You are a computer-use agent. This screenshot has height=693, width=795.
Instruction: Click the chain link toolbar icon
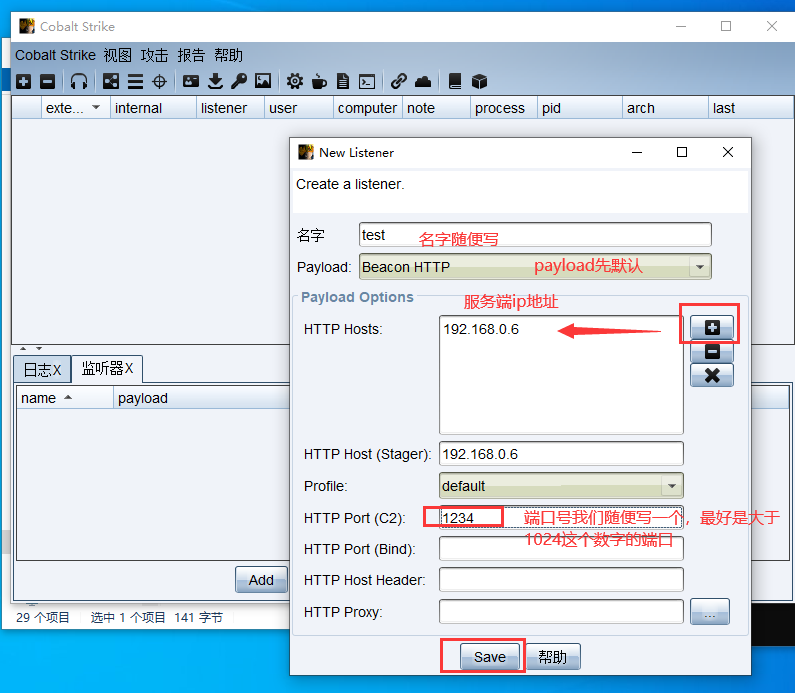coord(399,81)
